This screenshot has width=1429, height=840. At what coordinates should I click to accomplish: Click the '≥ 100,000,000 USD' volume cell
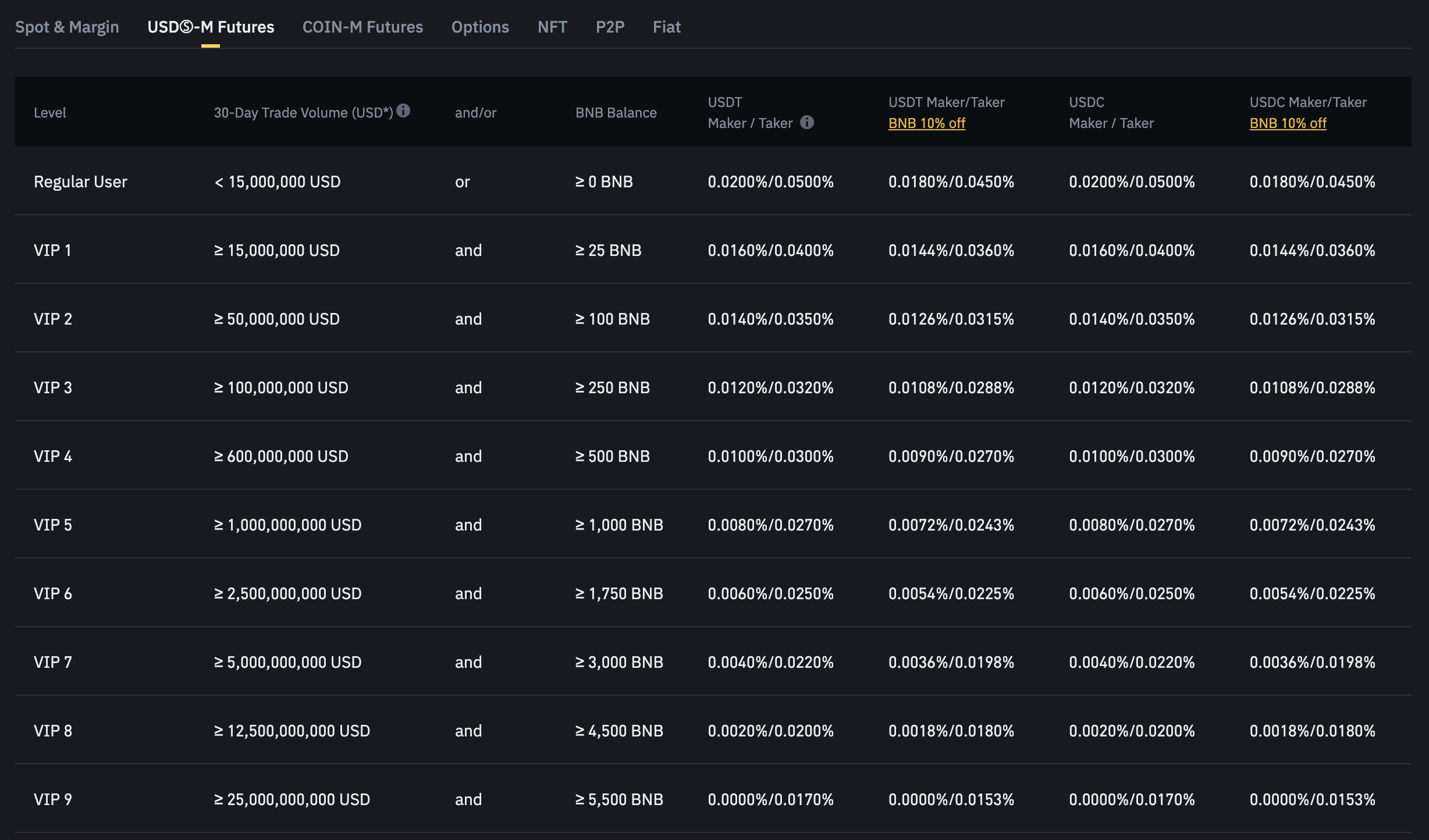click(281, 387)
